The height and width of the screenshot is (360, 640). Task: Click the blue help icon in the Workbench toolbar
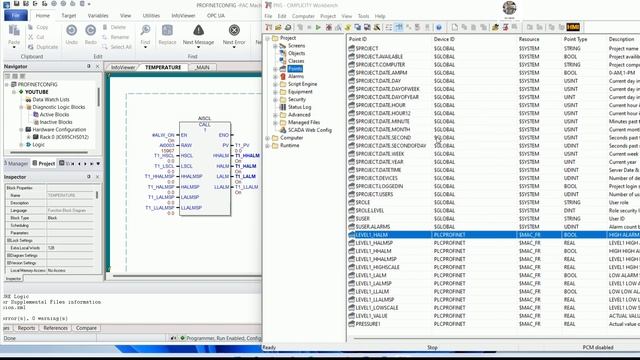[x=439, y=27]
